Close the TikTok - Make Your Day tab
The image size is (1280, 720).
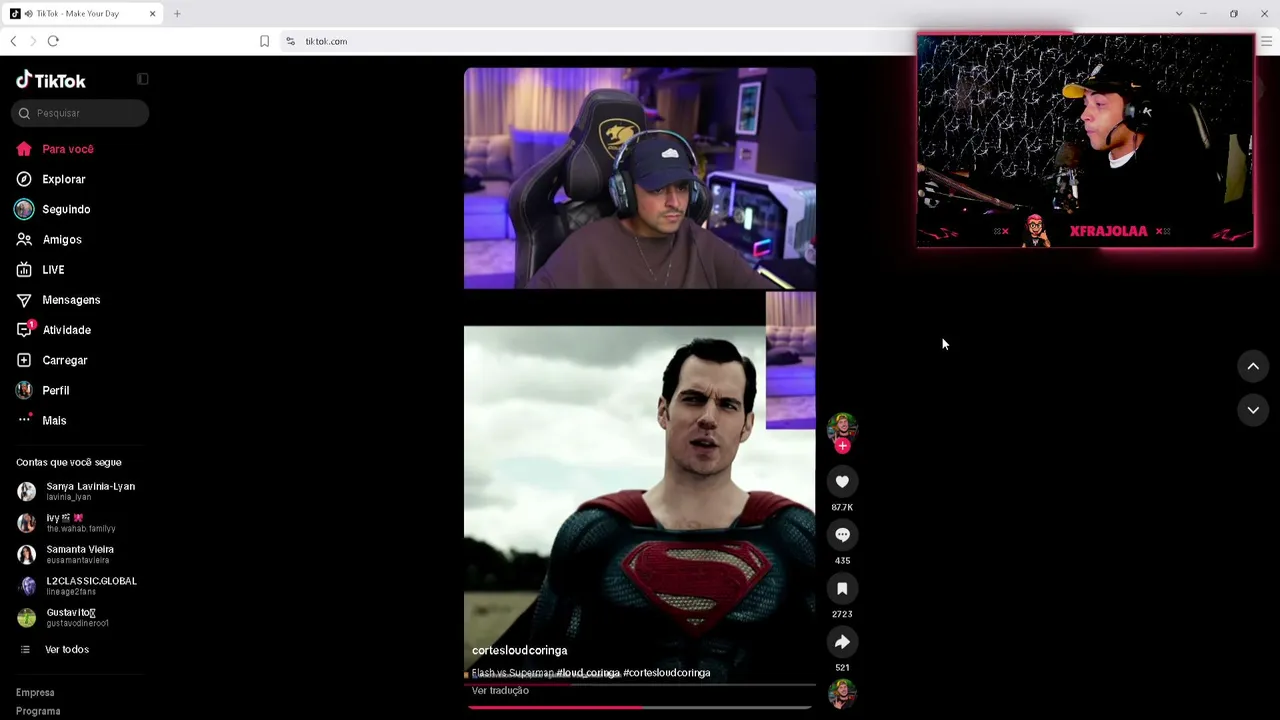(152, 14)
